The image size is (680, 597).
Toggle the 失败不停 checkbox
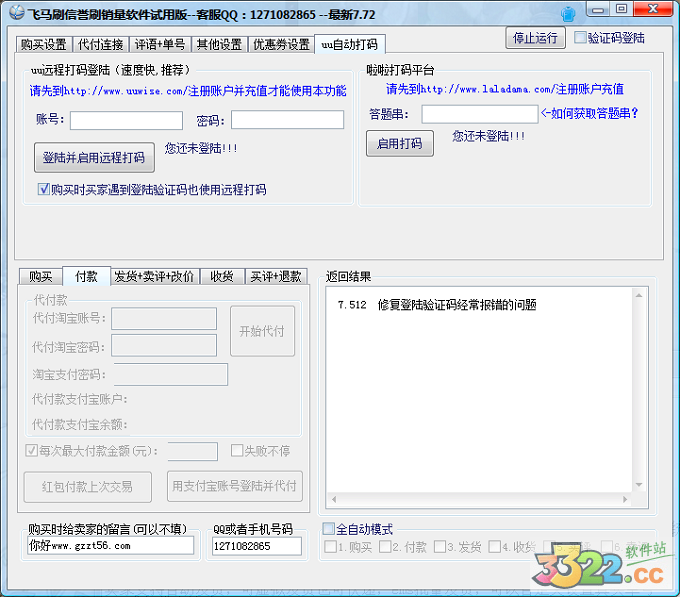(x=237, y=450)
